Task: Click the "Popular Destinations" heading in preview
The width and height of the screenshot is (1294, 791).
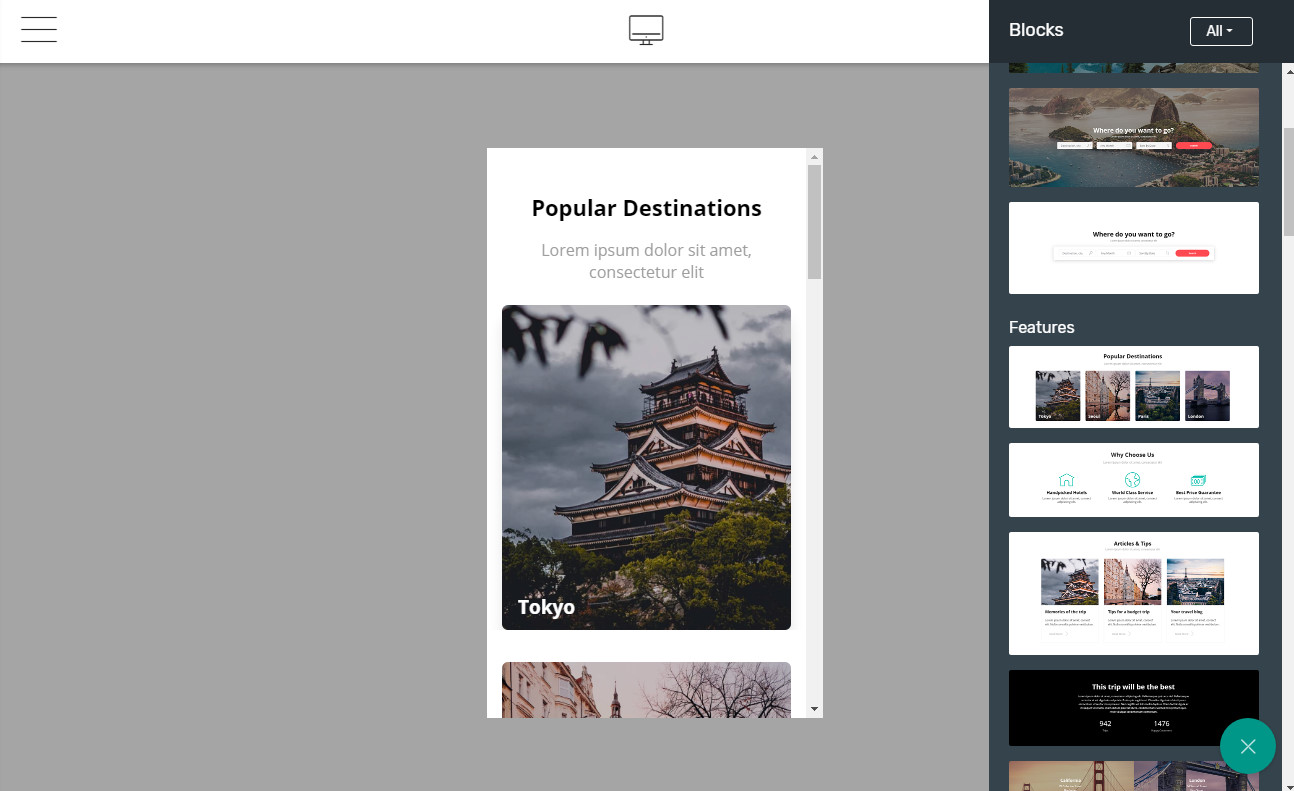Action: tap(646, 208)
